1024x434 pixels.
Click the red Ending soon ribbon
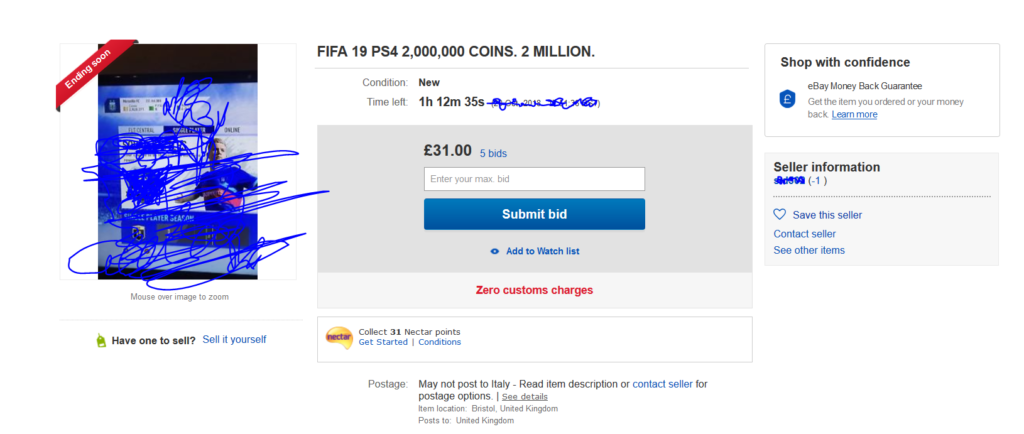click(x=92, y=70)
